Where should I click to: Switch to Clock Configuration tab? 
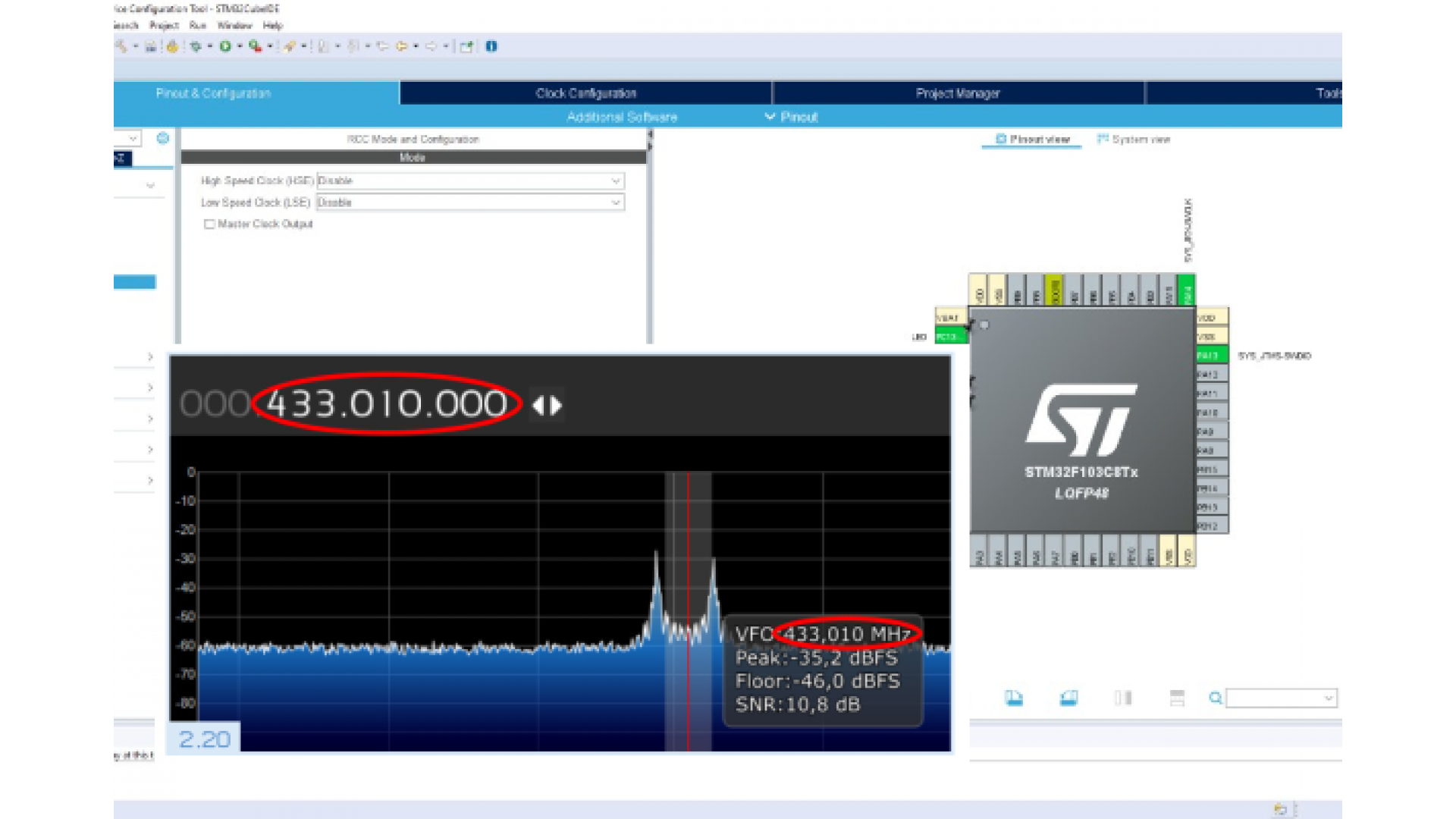tap(585, 93)
